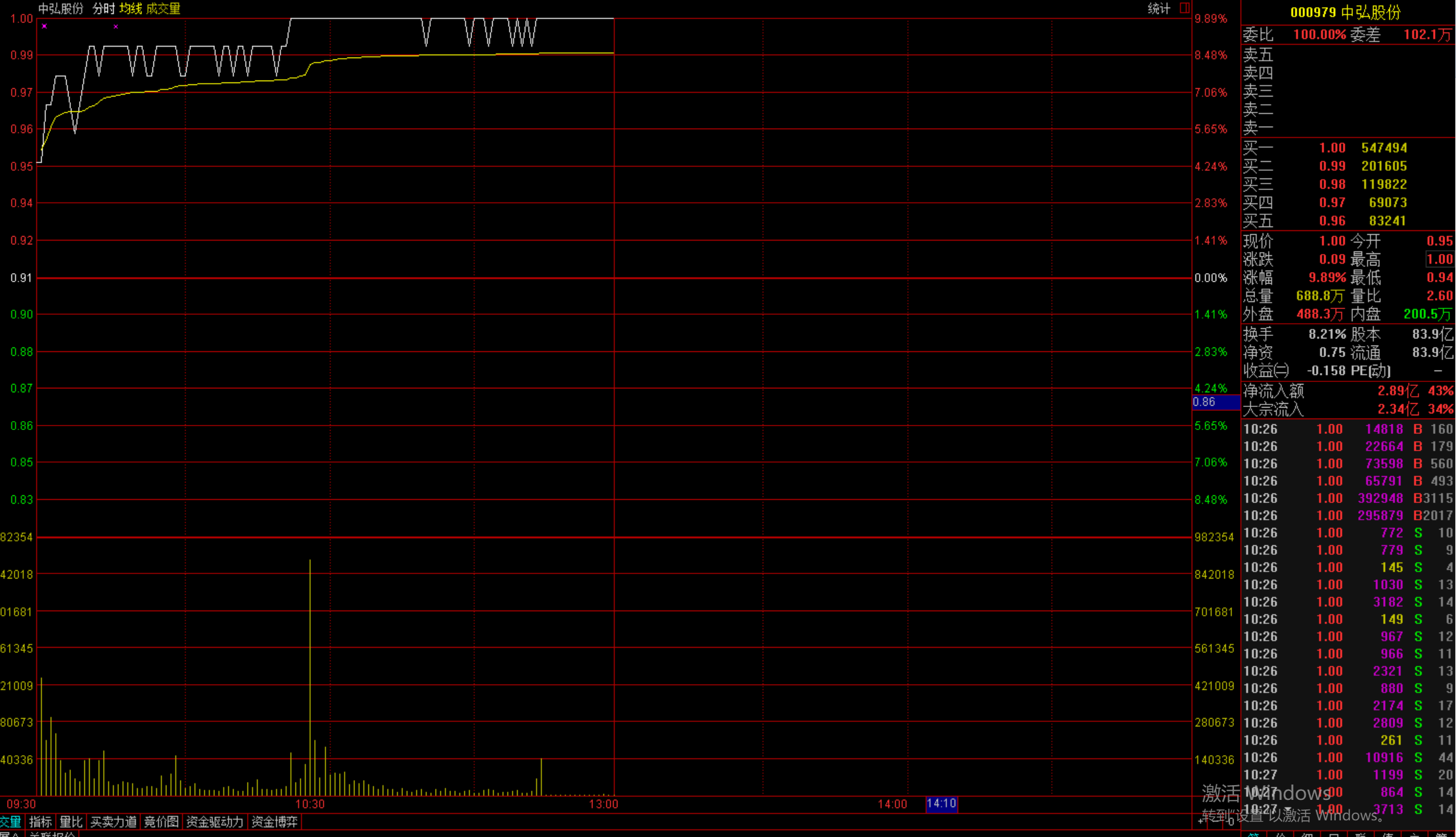Click the red panel layout icon beside 统计
The height and width of the screenshot is (837, 1456).
tap(1185, 8)
